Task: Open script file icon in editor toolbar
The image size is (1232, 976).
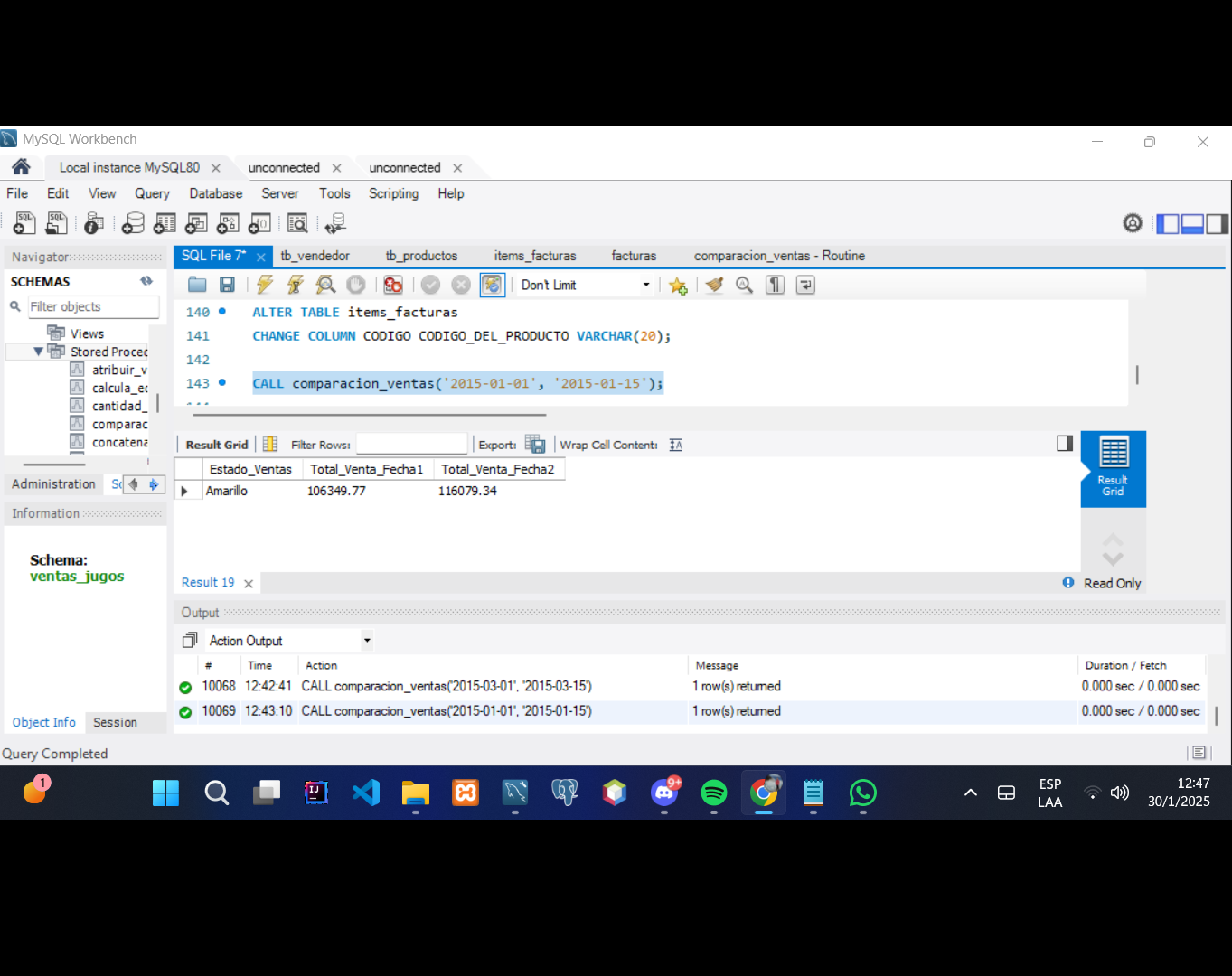Action: pos(197,285)
